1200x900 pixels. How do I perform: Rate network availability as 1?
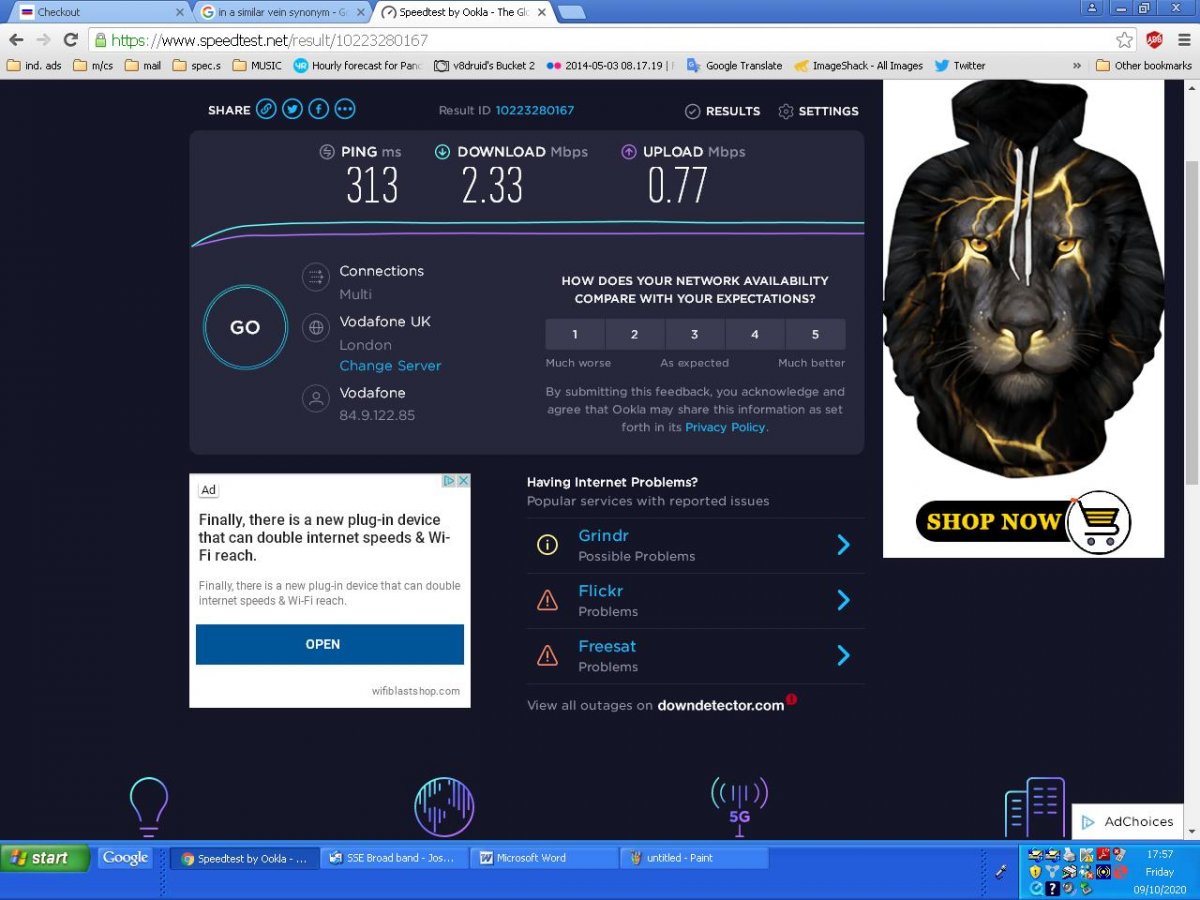(575, 334)
